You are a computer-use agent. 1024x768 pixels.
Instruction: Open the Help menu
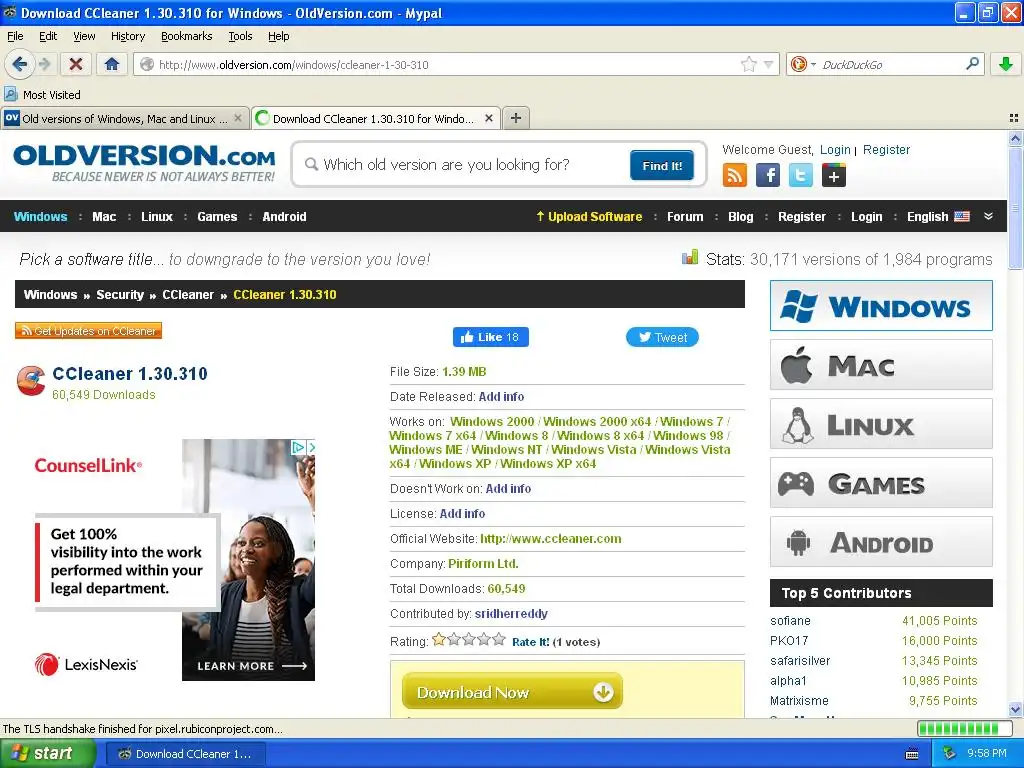click(x=279, y=36)
